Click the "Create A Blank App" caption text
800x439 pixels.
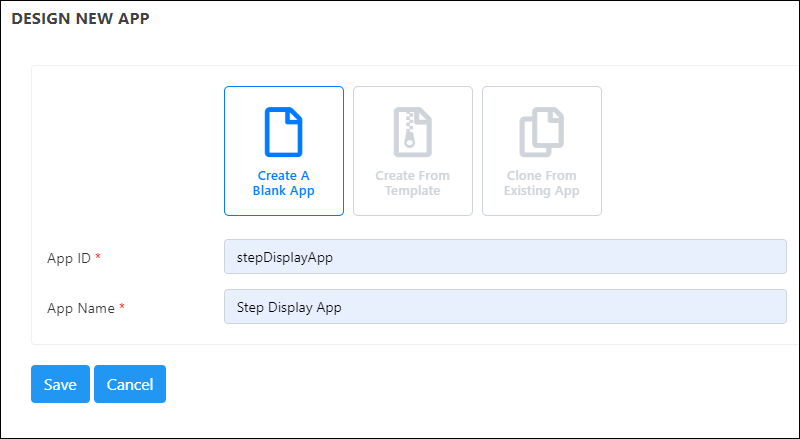point(284,183)
